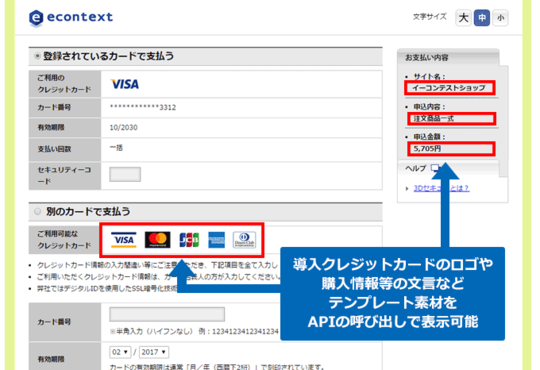Click the Mastercard logo
Viewport: 540px width, 370px height.
[157, 240]
